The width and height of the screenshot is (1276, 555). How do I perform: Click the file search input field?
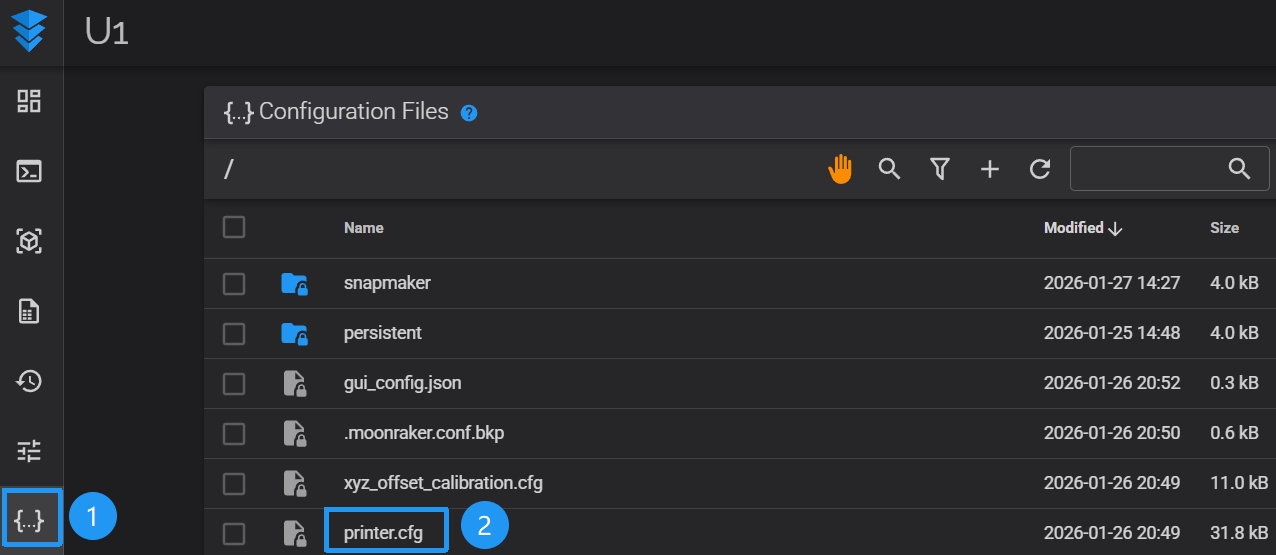(1145, 169)
